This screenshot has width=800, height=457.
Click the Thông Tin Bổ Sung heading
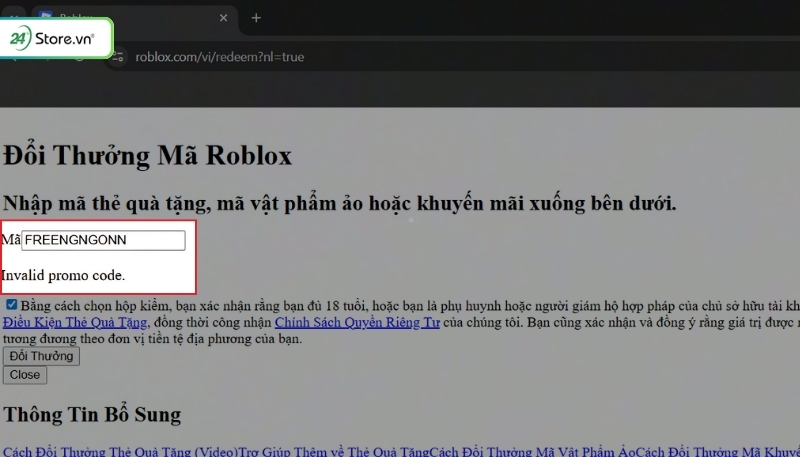click(92, 414)
